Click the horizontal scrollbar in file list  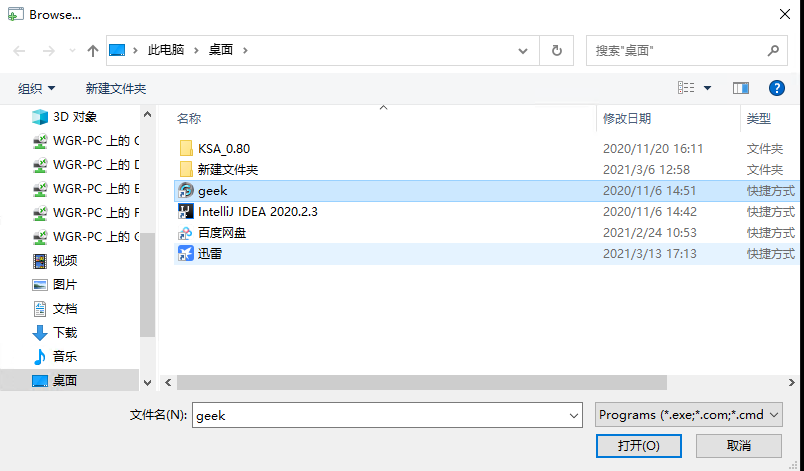click(420, 382)
